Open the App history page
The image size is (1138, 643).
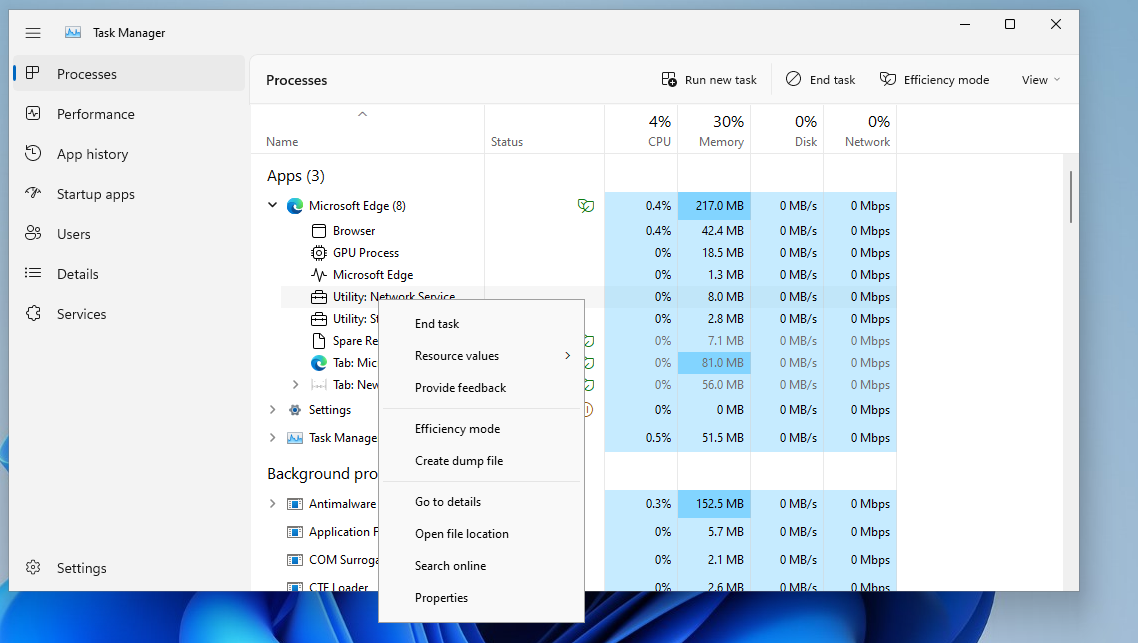pyautogui.click(x=129, y=154)
